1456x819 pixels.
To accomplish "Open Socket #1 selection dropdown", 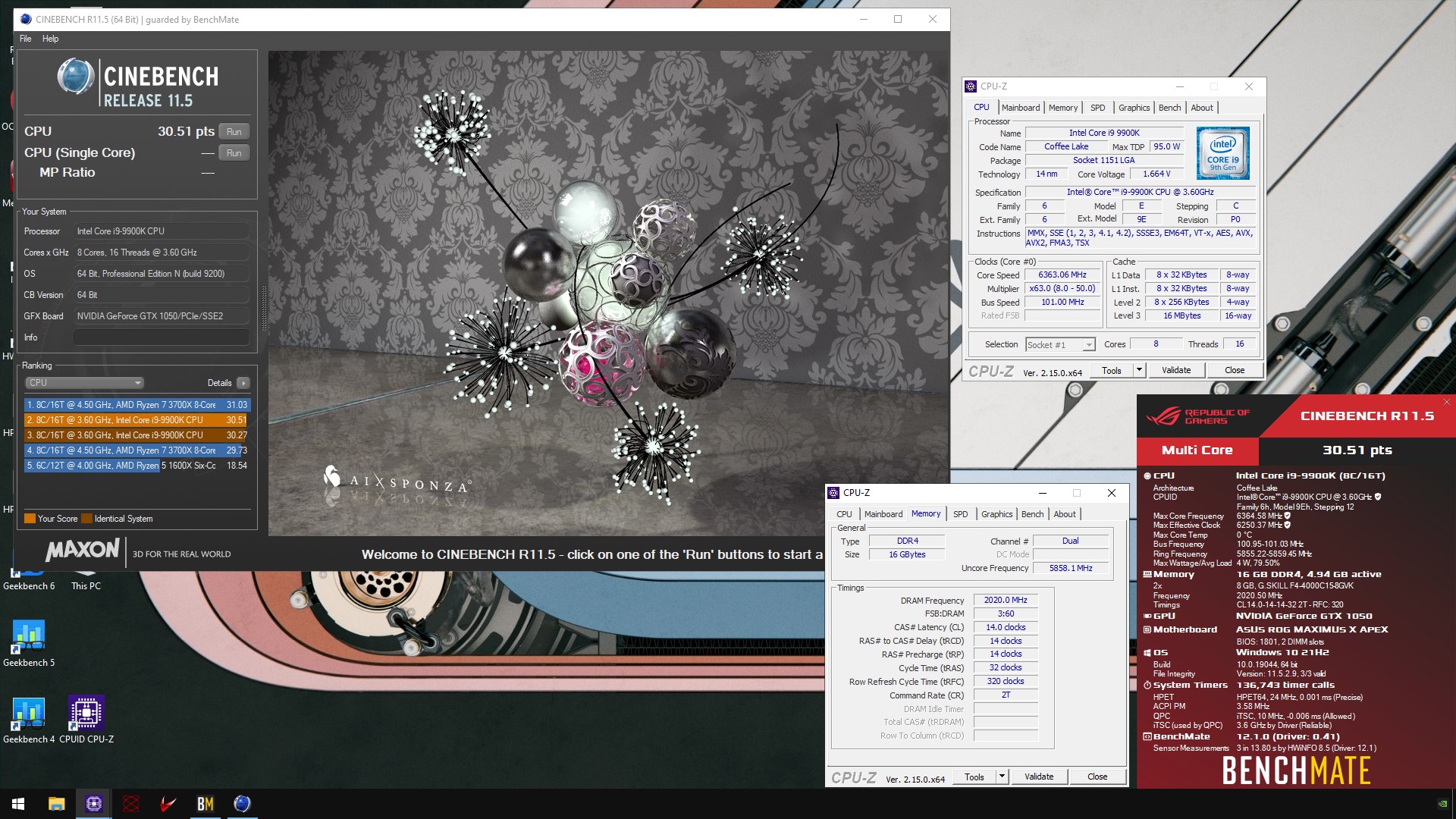I will pyautogui.click(x=1060, y=345).
